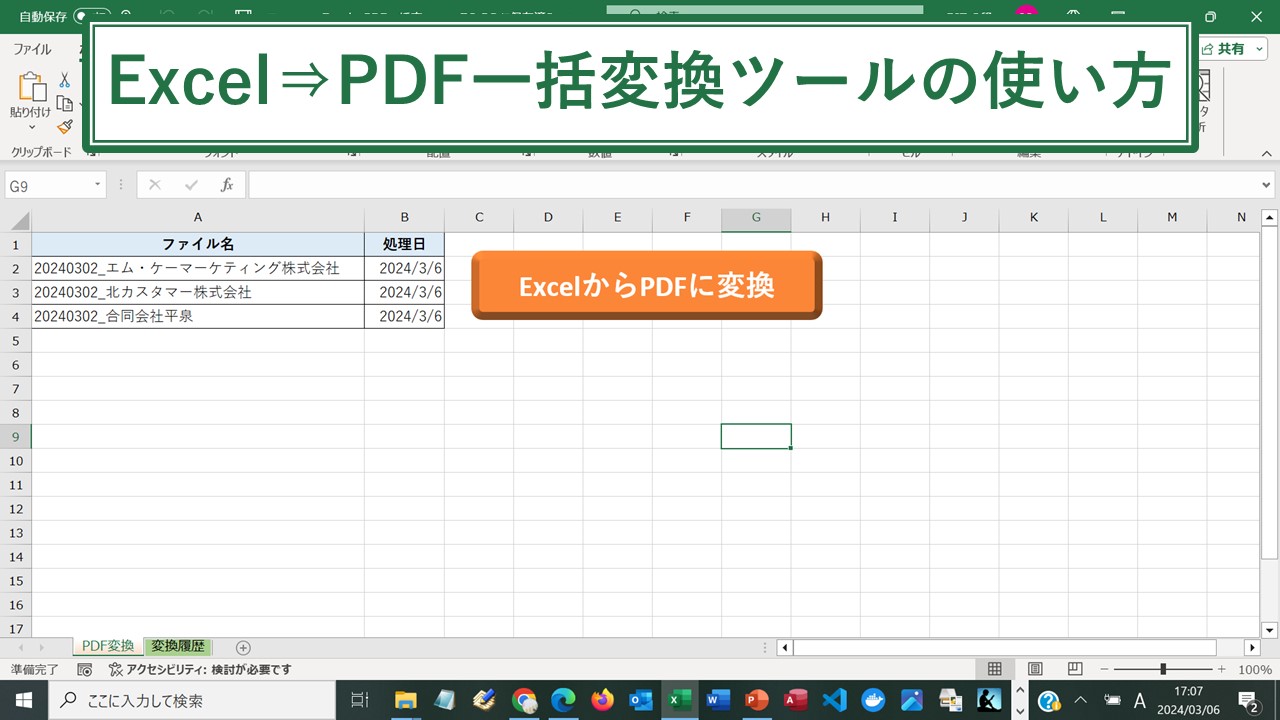Select cell 20240302_北カスタマー株式会社
The height and width of the screenshot is (720, 1280).
(x=198, y=292)
